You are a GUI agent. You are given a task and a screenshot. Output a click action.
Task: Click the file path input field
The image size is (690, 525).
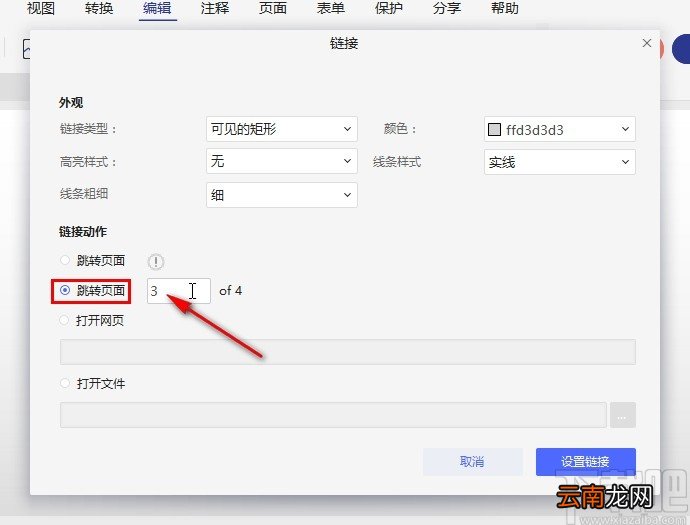coord(333,415)
